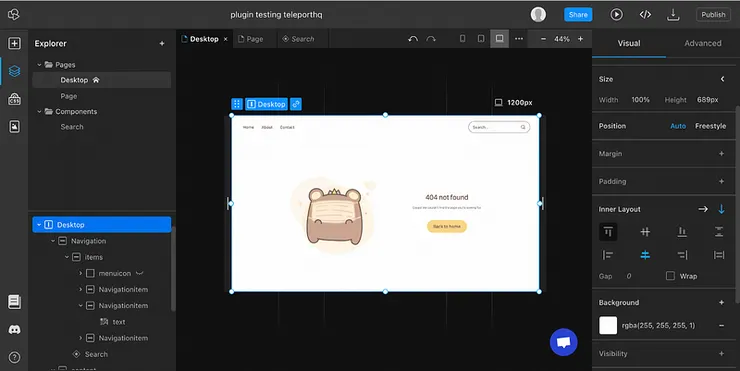Image resolution: width=740 pixels, height=371 pixels.
Task: Click the Publish button
Action: (713, 15)
